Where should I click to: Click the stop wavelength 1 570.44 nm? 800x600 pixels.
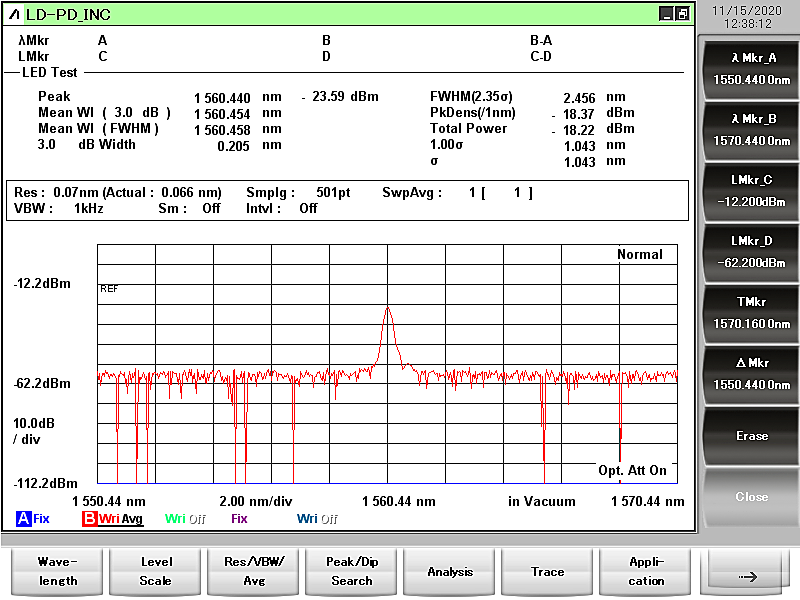647,502
